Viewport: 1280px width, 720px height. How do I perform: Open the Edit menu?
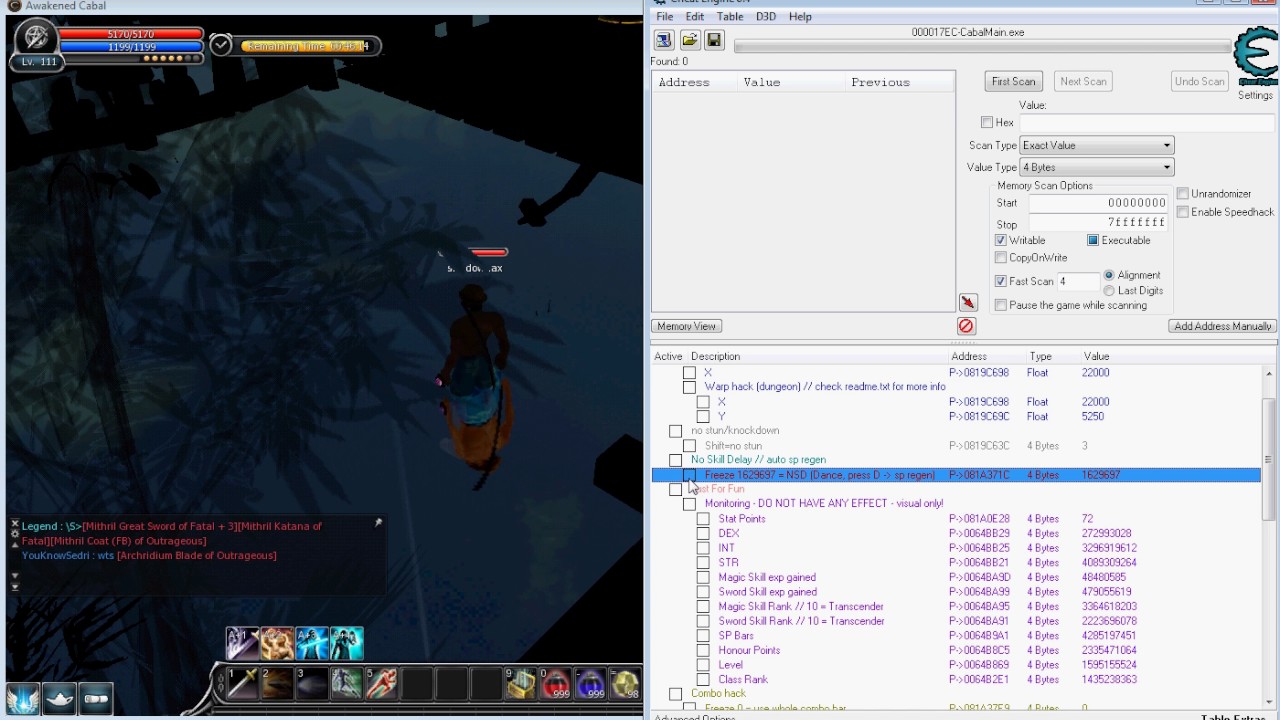[x=695, y=17]
